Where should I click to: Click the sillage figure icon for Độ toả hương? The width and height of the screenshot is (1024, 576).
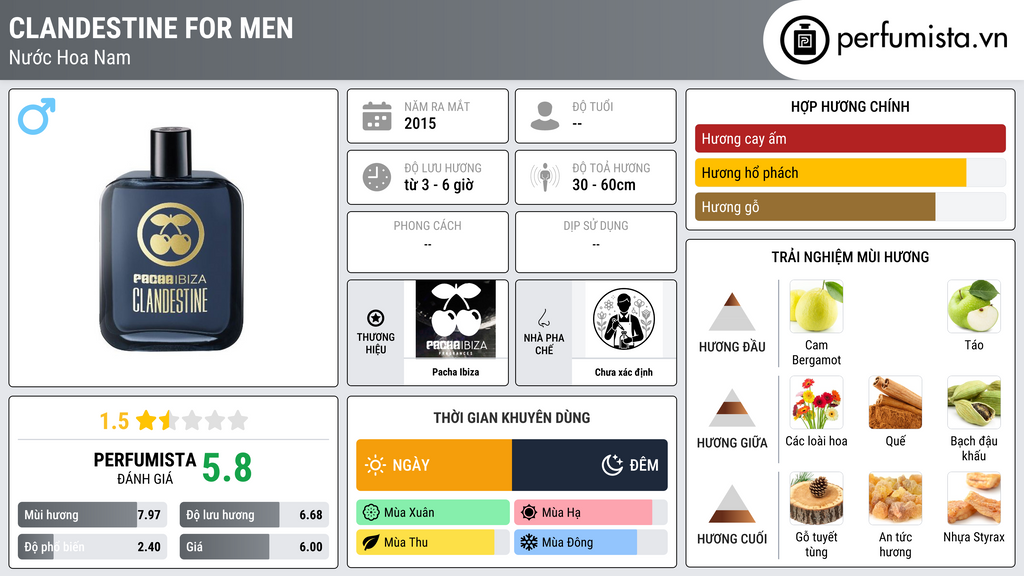545,177
